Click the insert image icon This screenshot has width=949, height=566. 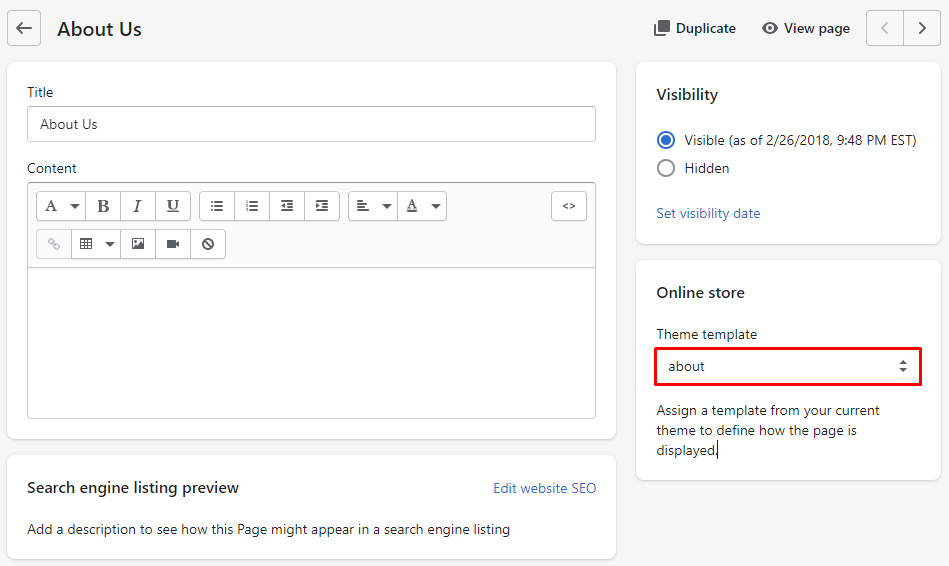(x=138, y=244)
